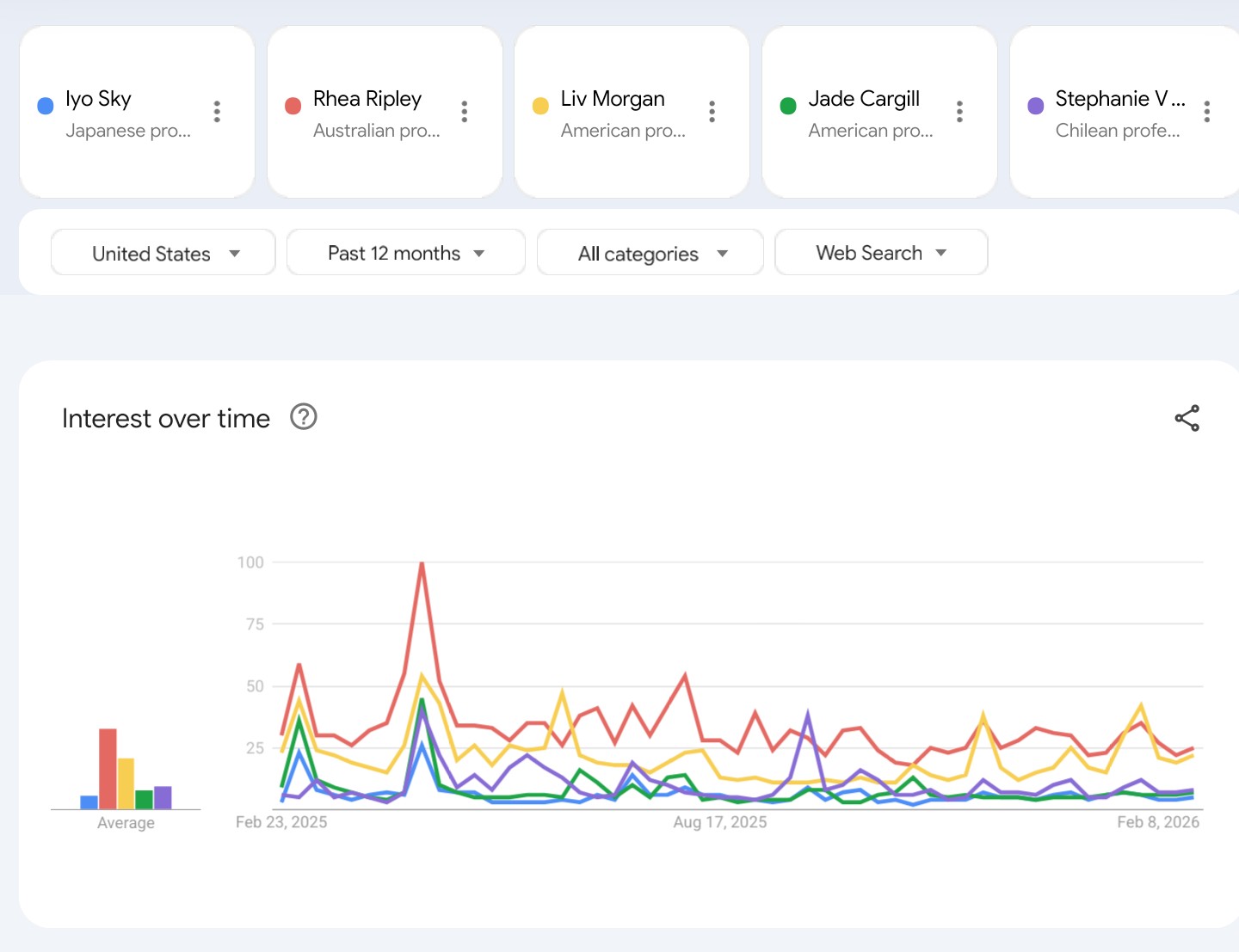Click the red Rhea Ripley color dot
This screenshot has width=1239, height=952.
click(x=293, y=106)
